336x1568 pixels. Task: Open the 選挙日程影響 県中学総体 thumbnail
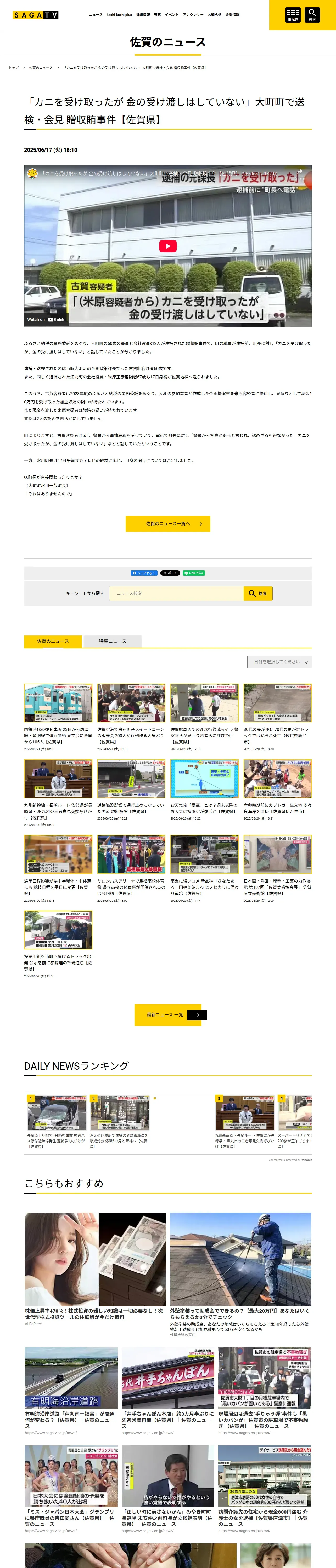click(x=58, y=855)
